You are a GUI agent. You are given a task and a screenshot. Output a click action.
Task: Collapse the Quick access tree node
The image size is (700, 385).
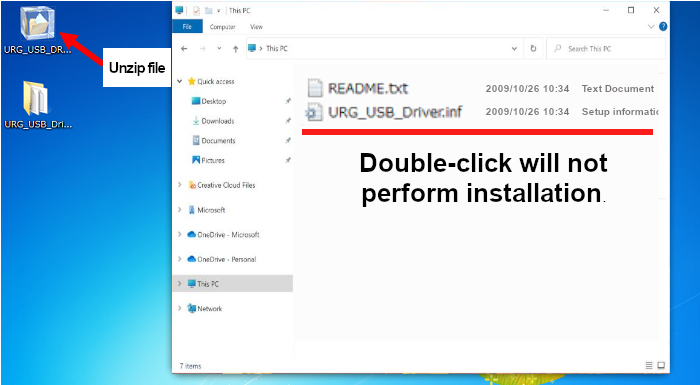tap(180, 81)
